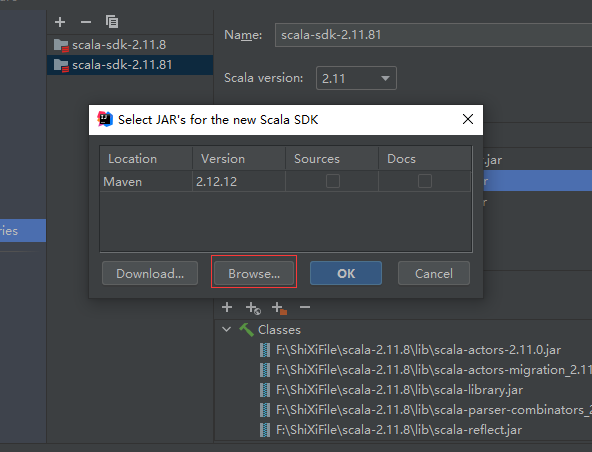Select the 2.12.12 version cell

239,182
